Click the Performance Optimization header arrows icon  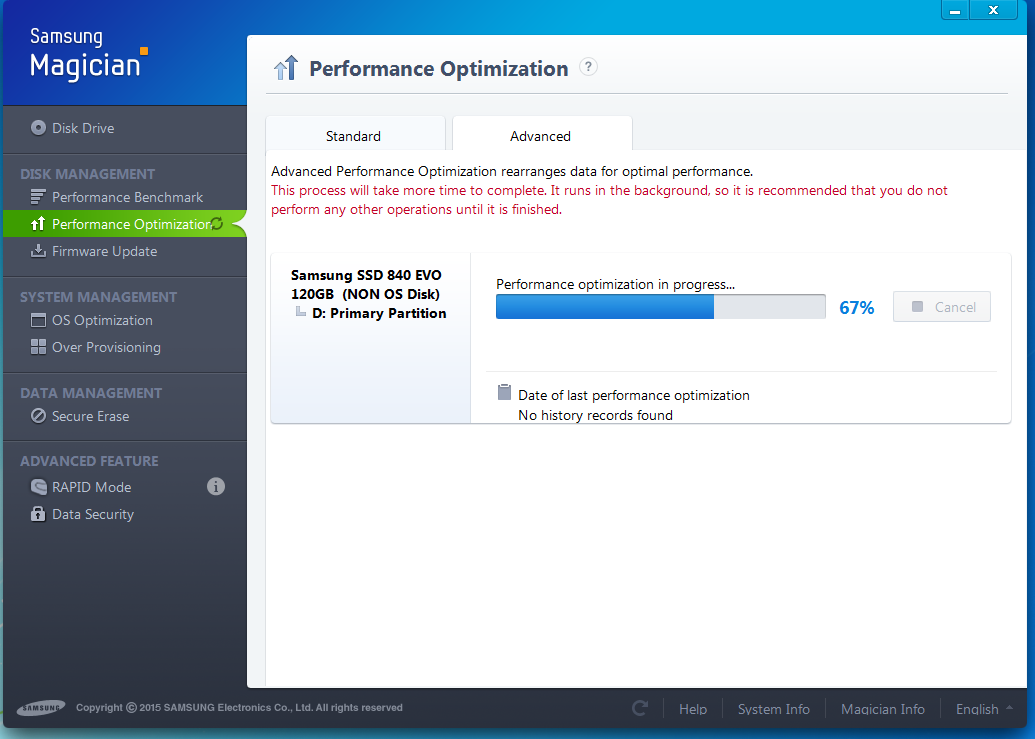click(x=286, y=67)
